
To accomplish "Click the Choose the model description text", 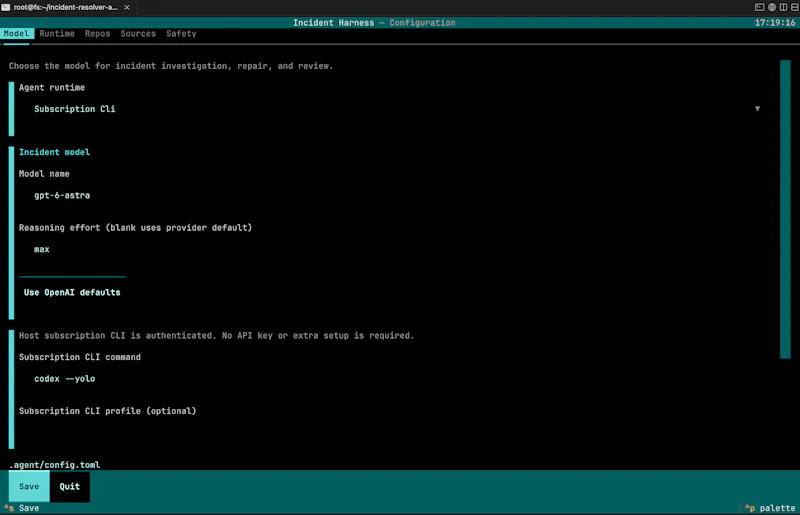I will [x=170, y=66].
